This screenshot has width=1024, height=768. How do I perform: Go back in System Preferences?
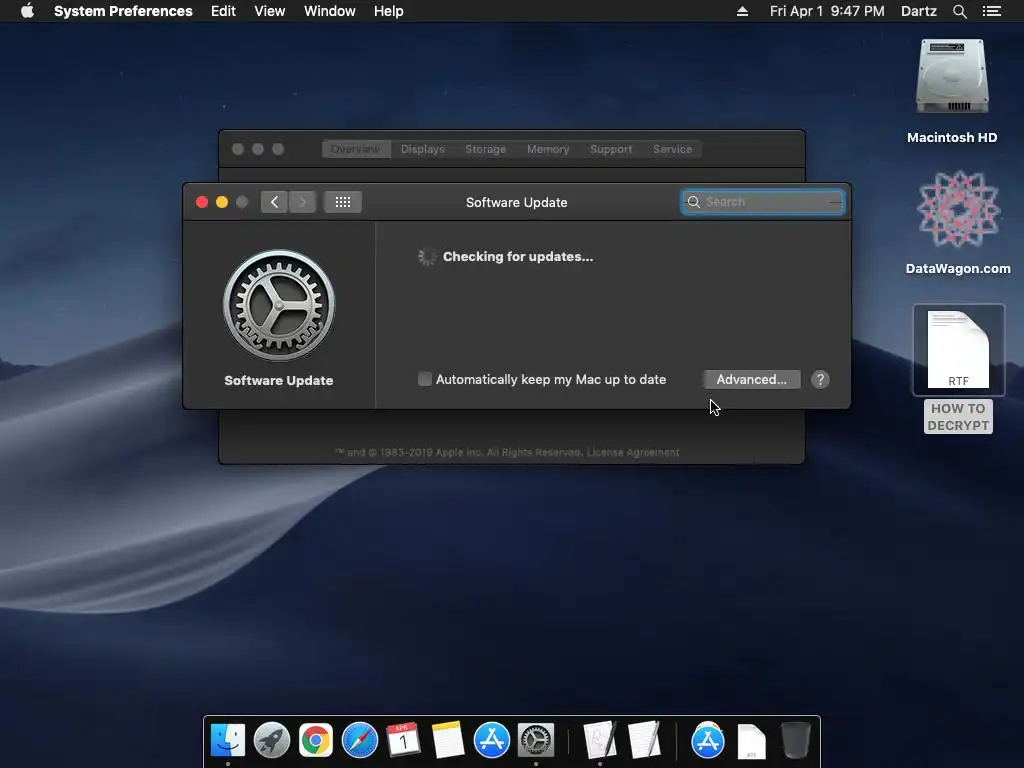[274, 202]
